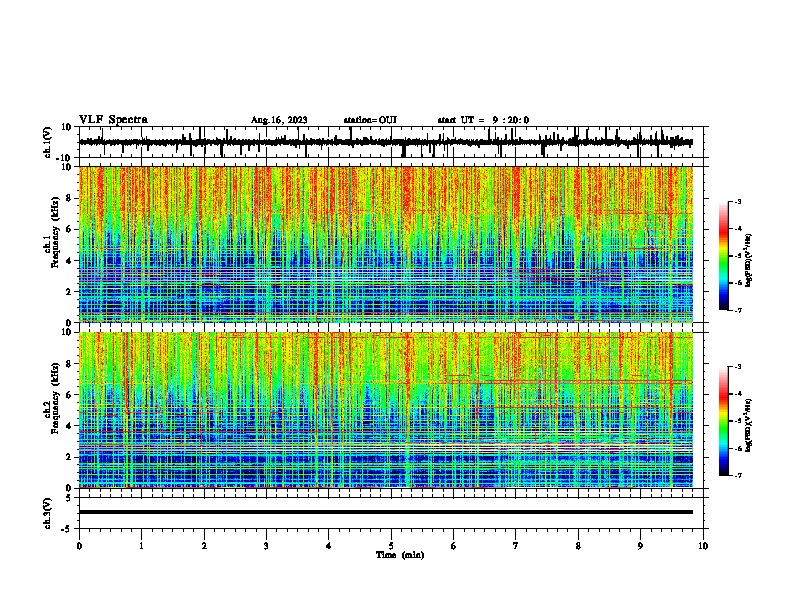Click the '-3' label on ch.1 color scale
This screenshot has width=792, height=612.
coord(738,201)
